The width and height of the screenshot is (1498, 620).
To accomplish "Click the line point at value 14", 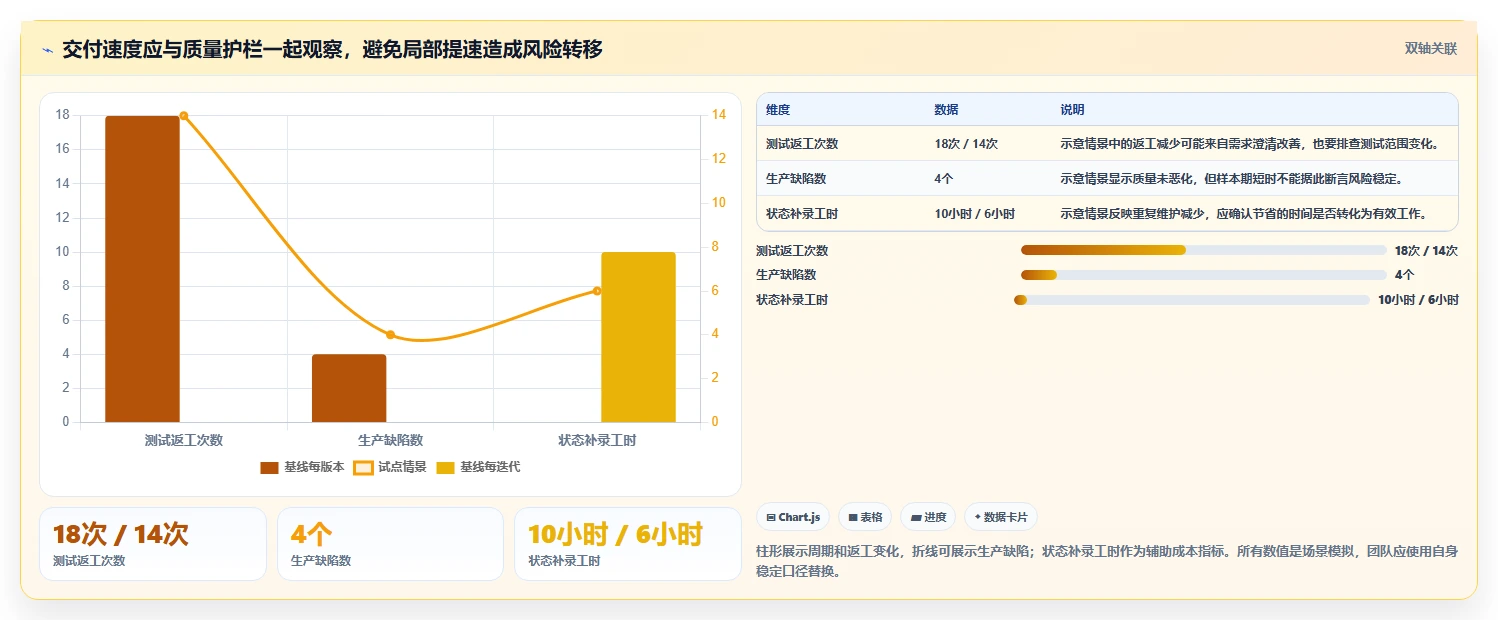I will click(184, 116).
